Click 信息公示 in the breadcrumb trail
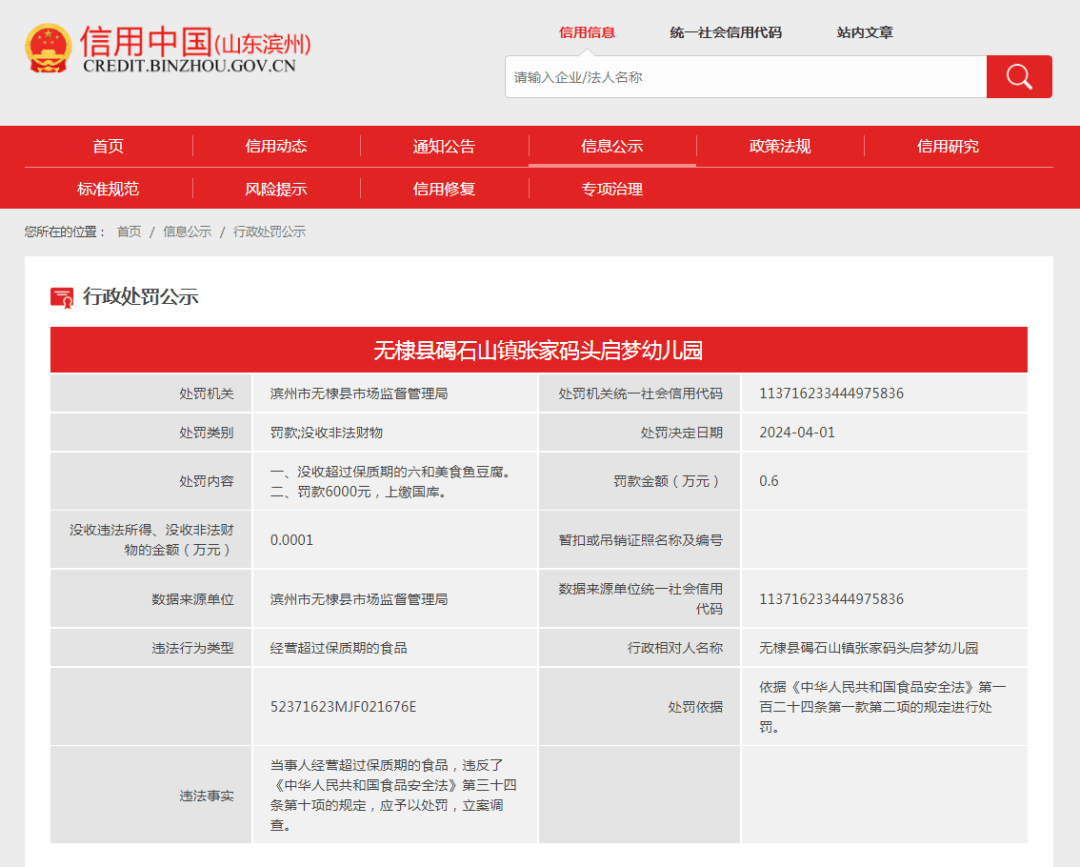 [186, 231]
